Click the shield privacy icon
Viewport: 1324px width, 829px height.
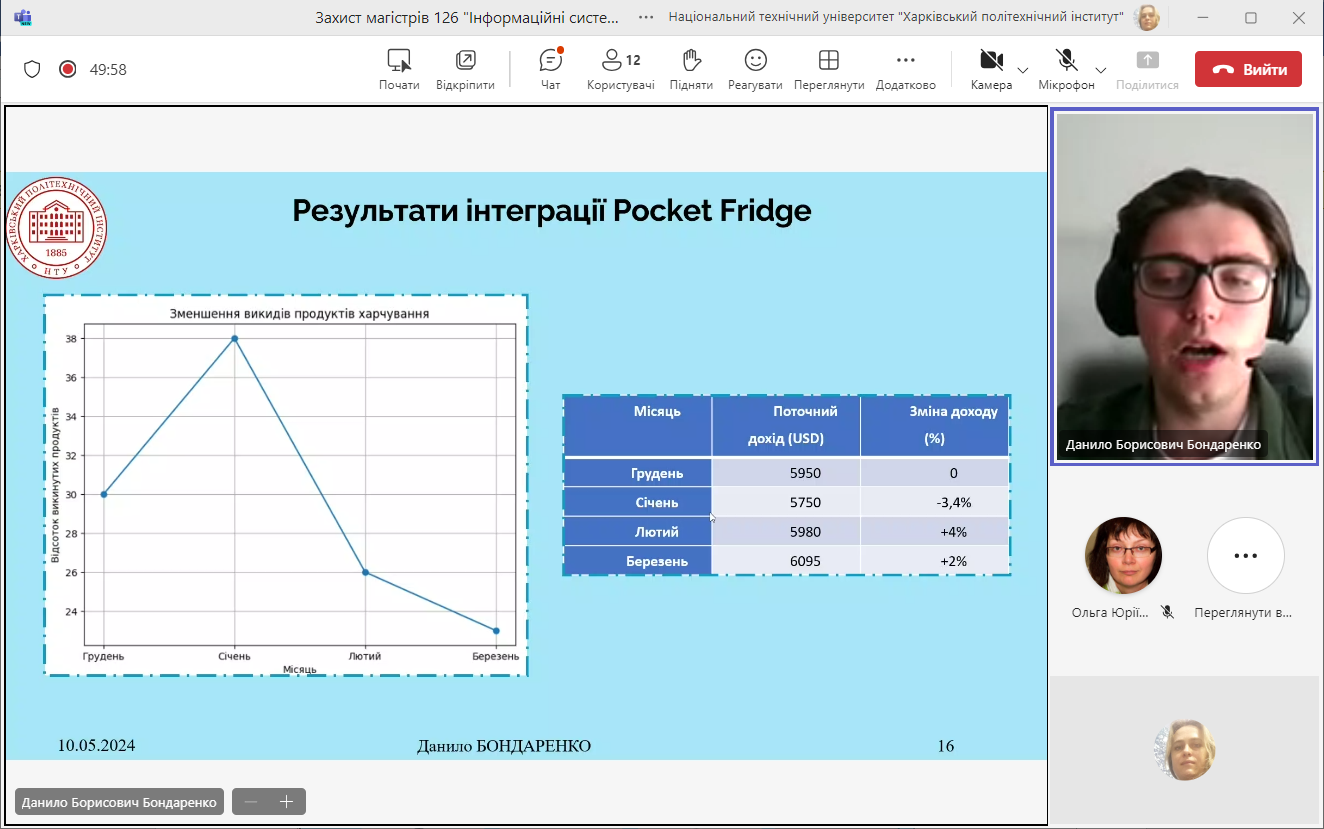click(x=32, y=69)
